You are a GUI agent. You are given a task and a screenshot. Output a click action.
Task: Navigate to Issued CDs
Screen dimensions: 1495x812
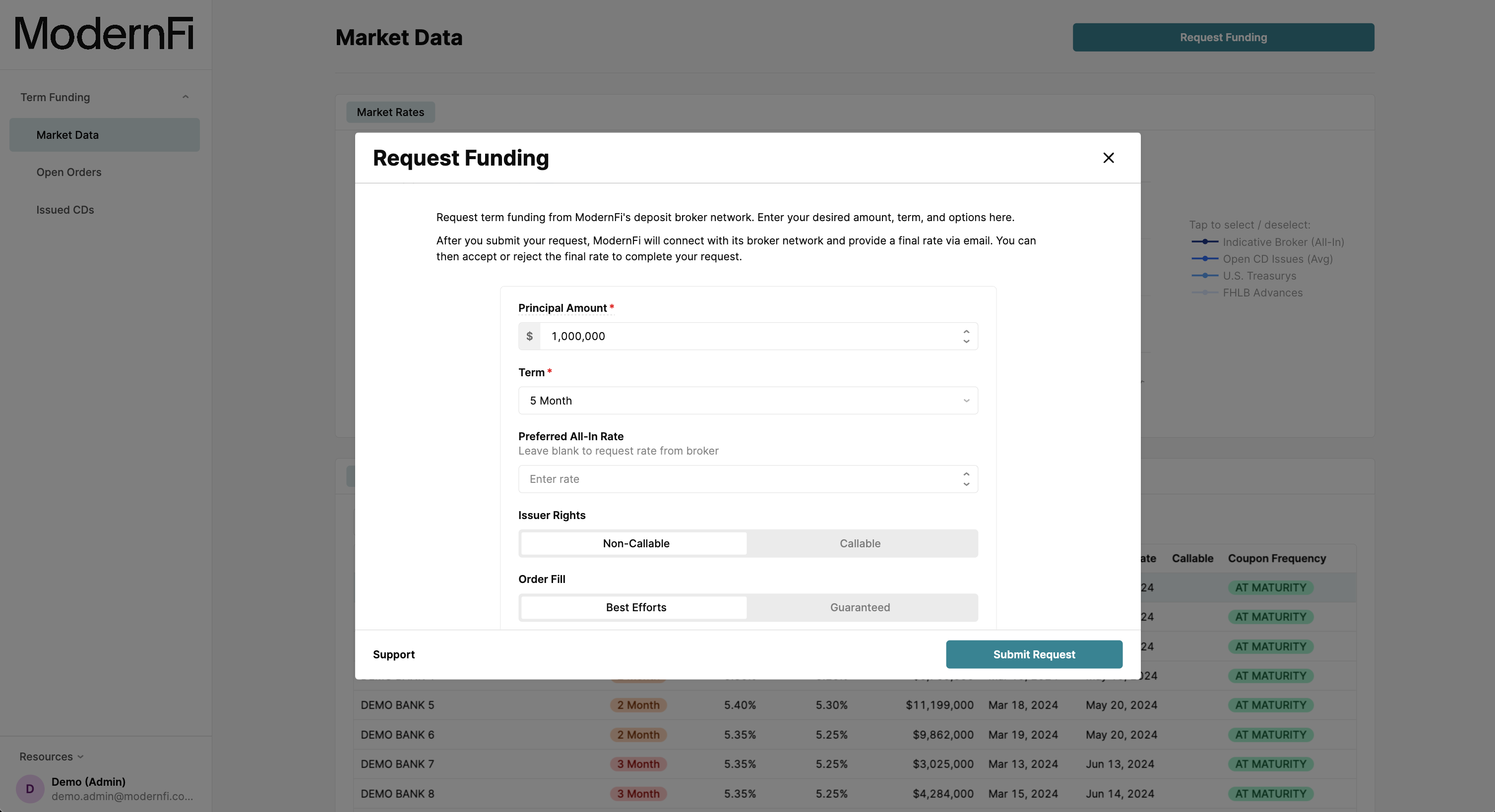(x=65, y=209)
